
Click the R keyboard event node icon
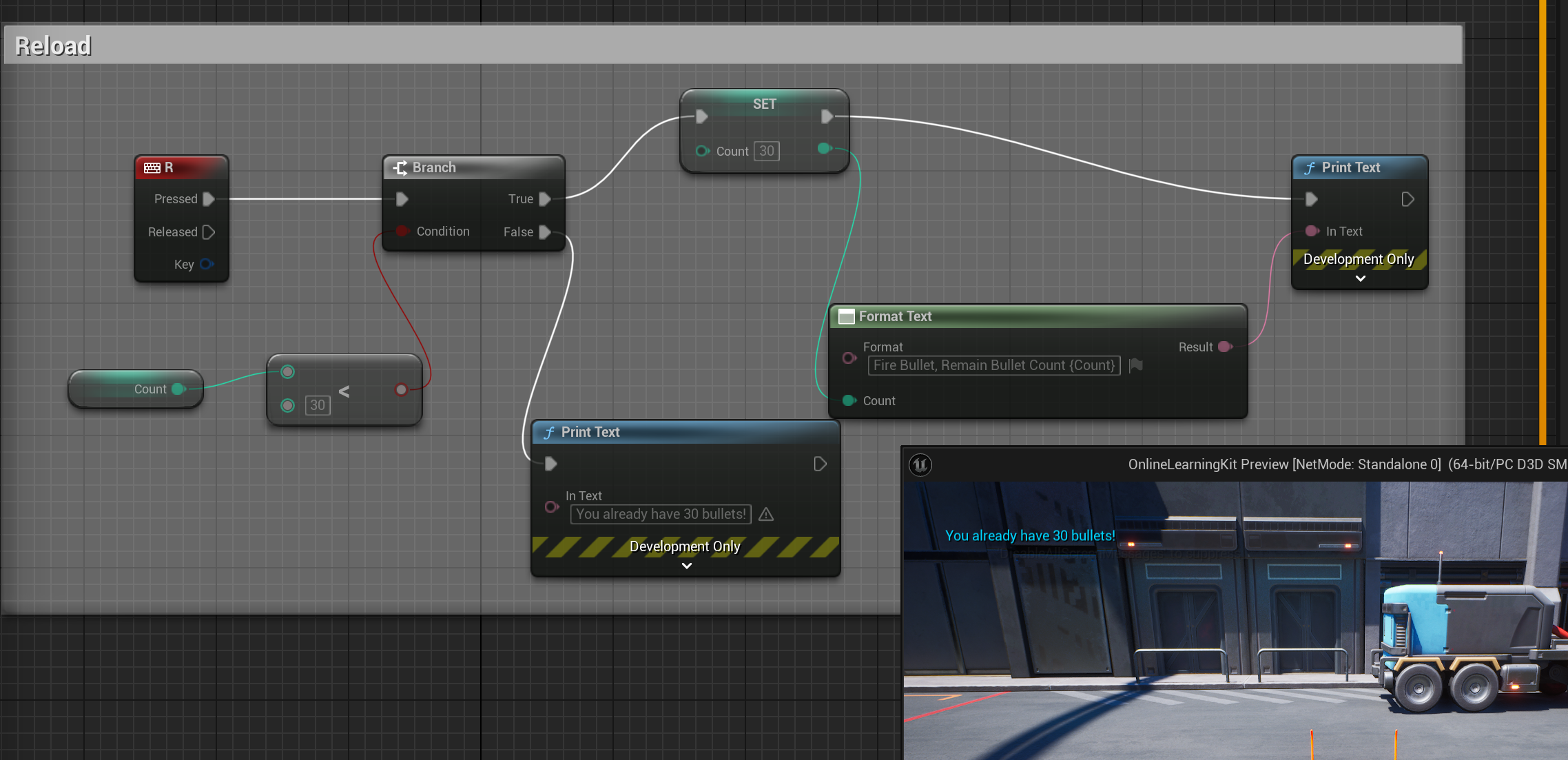[152, 167]
